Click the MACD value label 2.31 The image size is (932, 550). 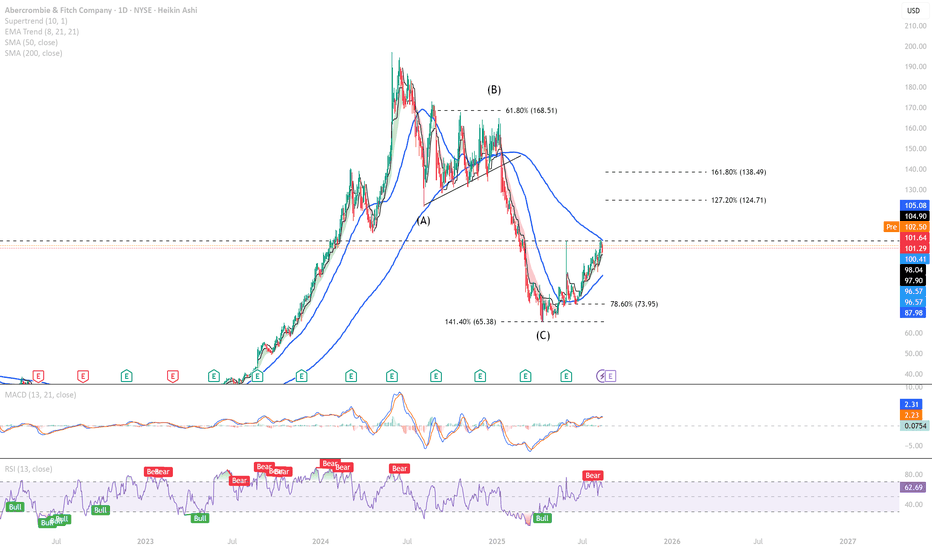coord(912,404)
